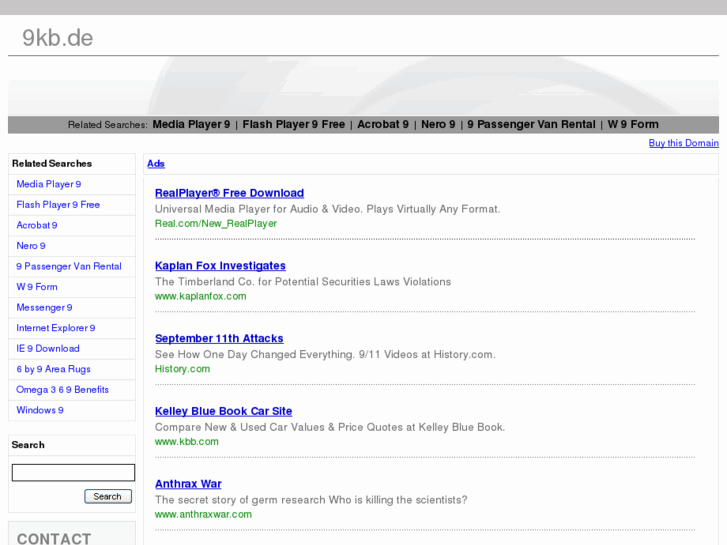
Task: Click 'The Timberland Co. for Potential Securities' text
Action: coord(303,282)
